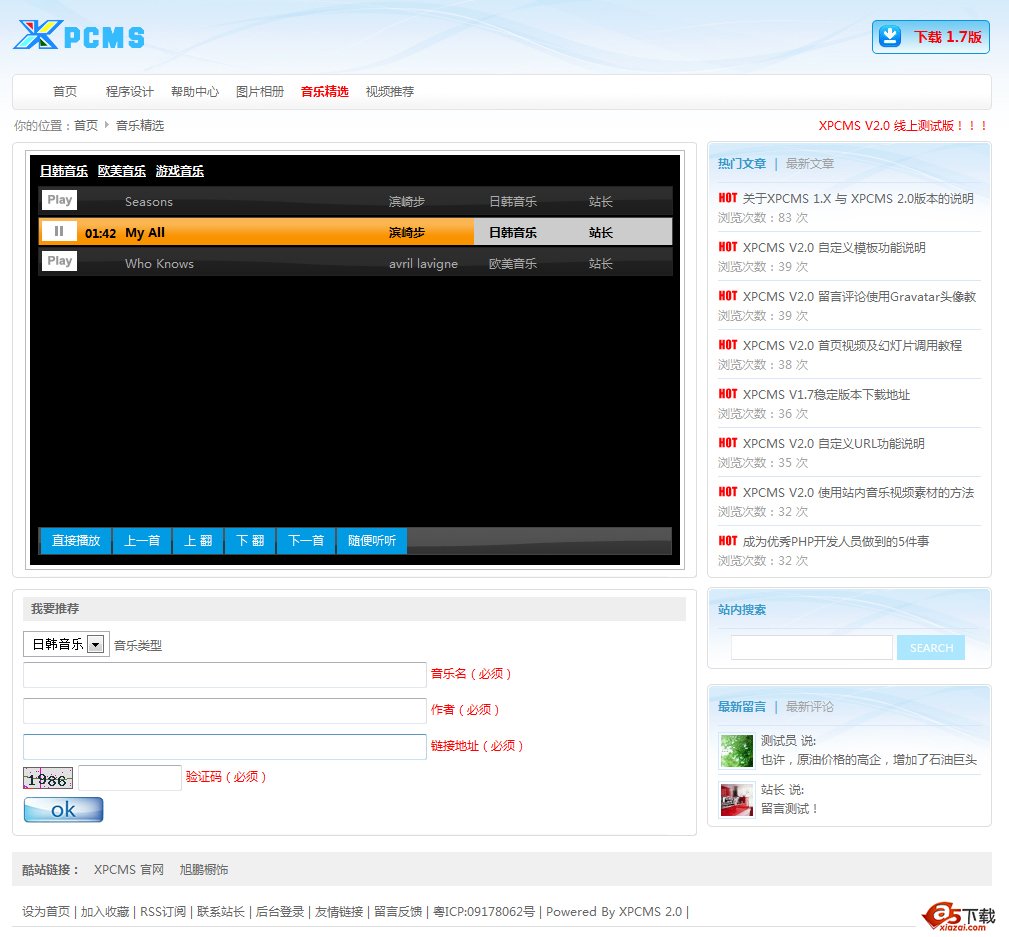Click the avril lavigne artist name
This screenshot has width=1009, height=937.
coord(423,263)
